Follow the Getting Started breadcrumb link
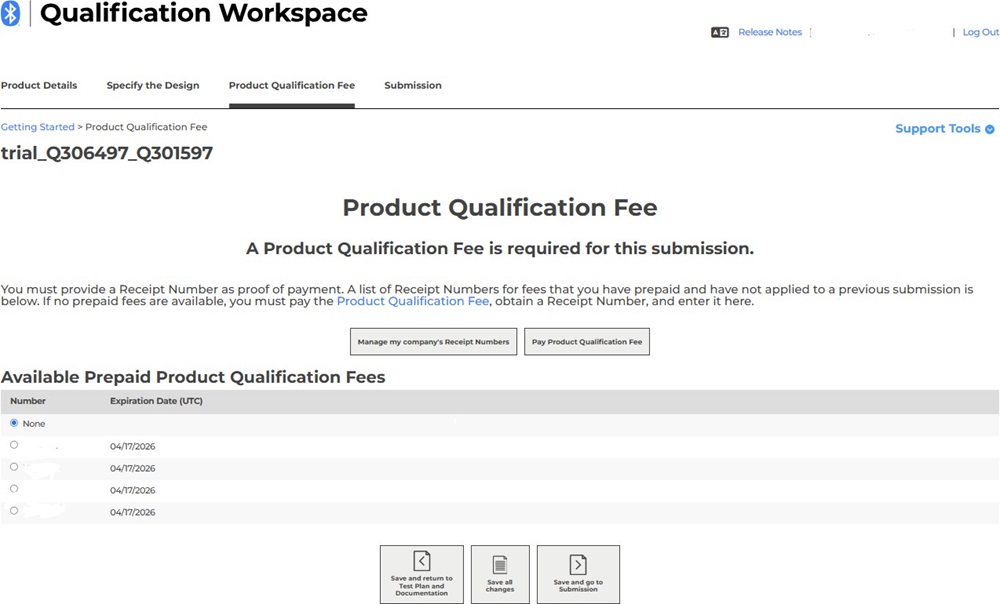This screenshot has height=604, width=1000. 38,127
